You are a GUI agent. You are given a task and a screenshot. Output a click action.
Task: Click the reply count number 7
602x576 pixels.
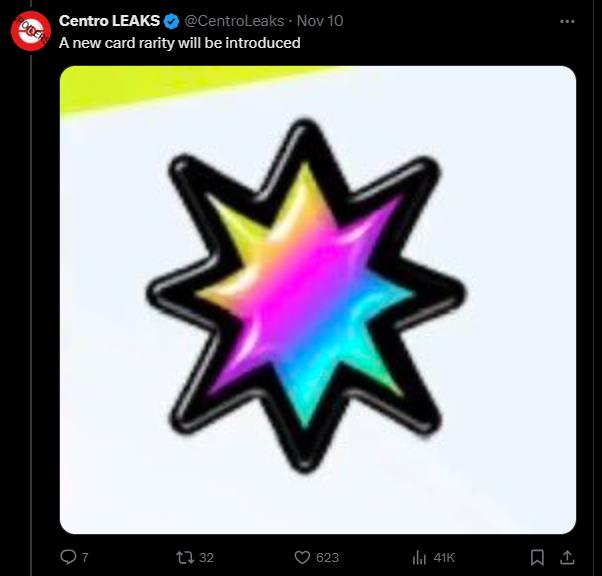(85, 557)
